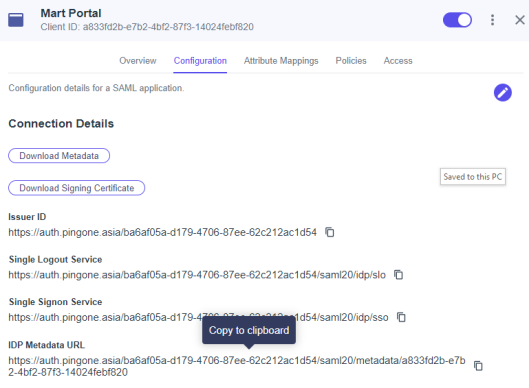Open the Attribute Mappings tab
Screen dimensions: 529x388
tap(281, 61)
